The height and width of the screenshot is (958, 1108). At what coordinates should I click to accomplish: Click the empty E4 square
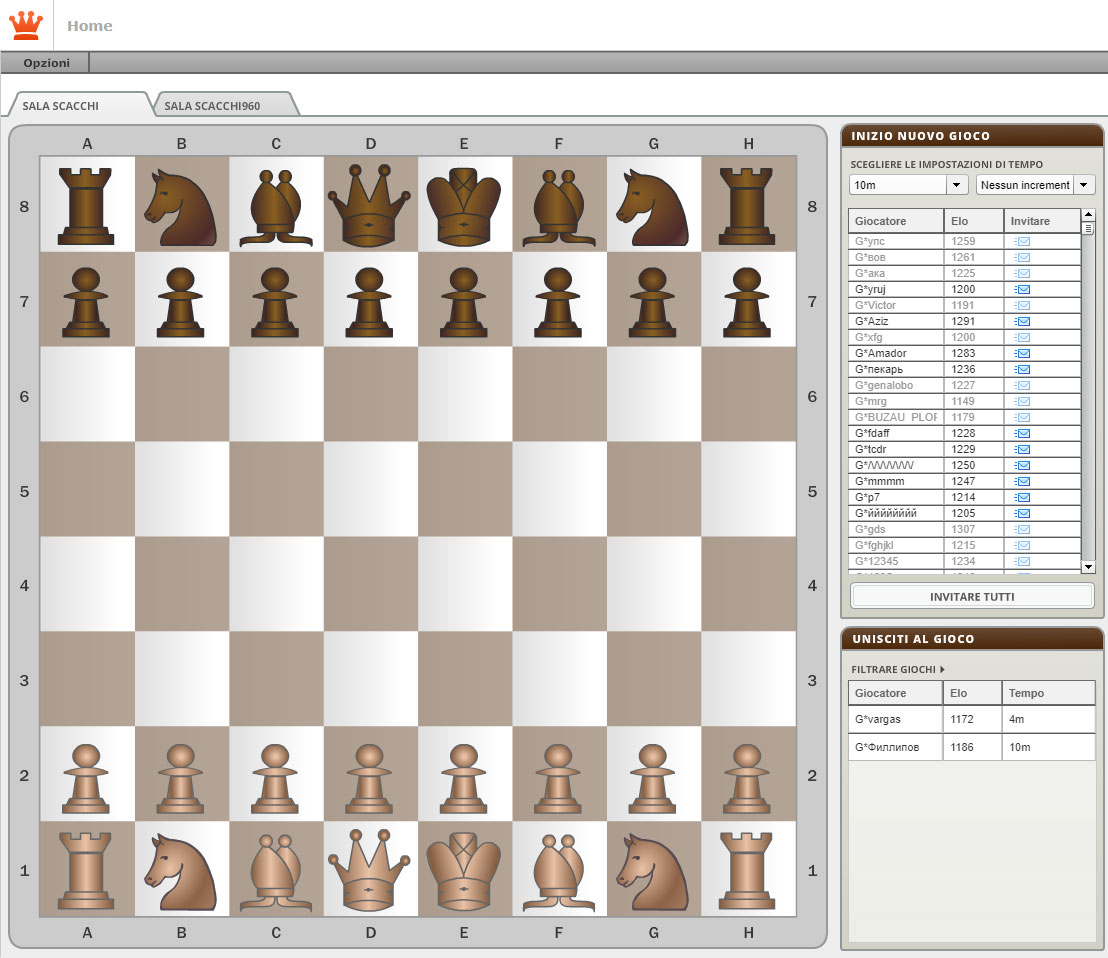click(464, 584)
